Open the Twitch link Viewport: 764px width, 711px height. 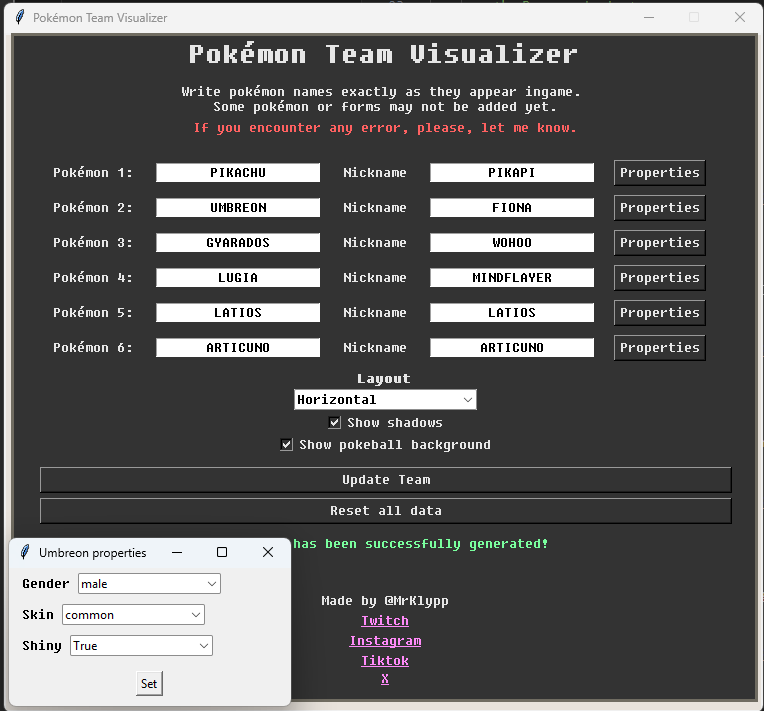(385, 620)
